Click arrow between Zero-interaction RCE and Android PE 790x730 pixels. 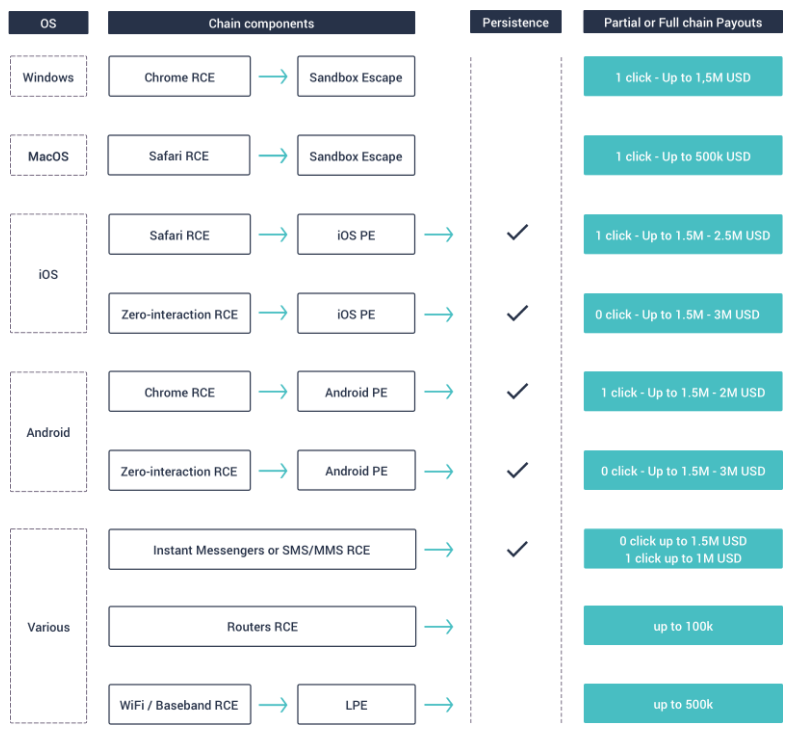click(x=273, y=471)
